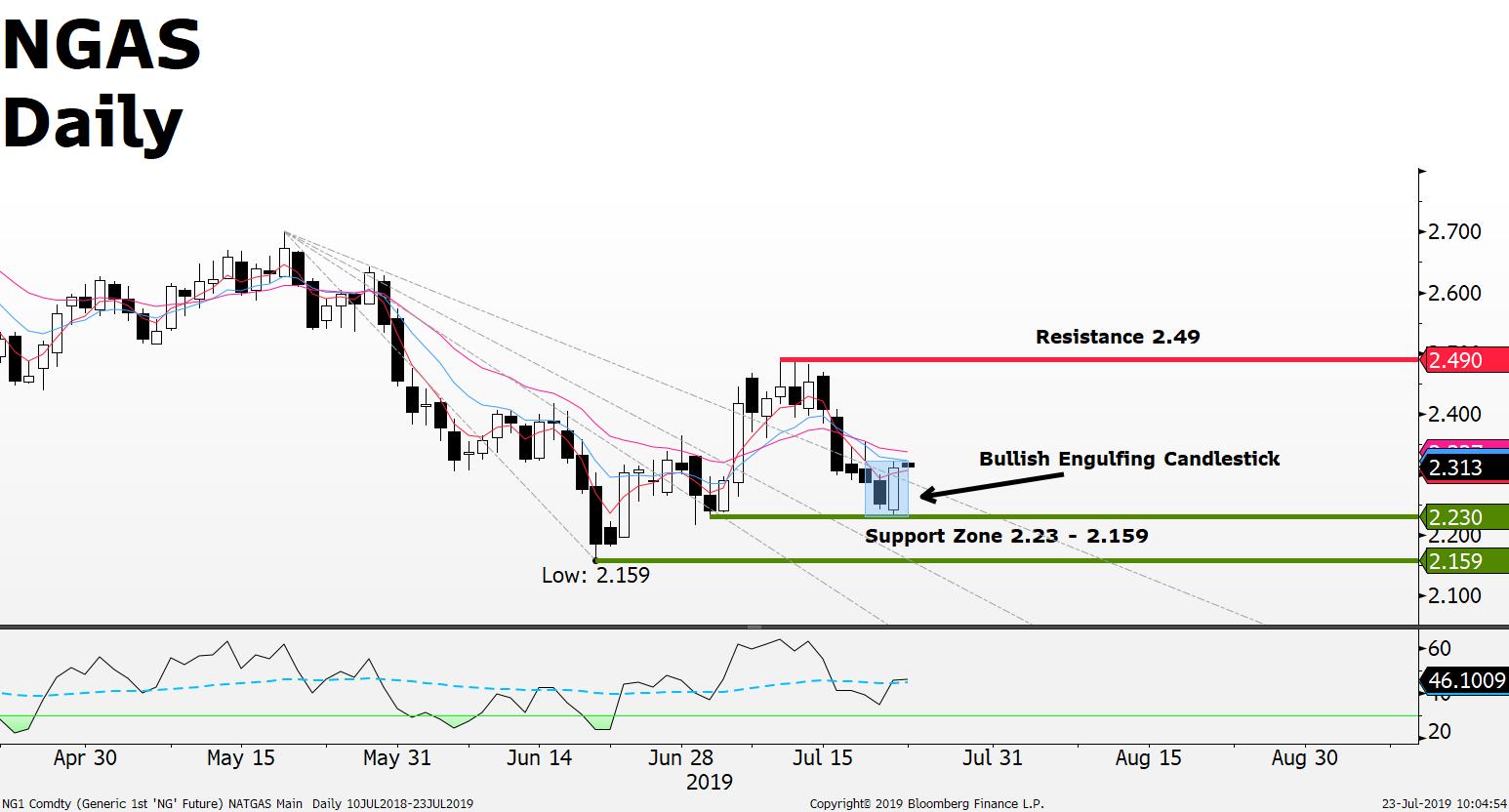The image size is (1509, 812).
Task: Click the 'Jun 14' date axis label
Action: (x=539, y=757)
